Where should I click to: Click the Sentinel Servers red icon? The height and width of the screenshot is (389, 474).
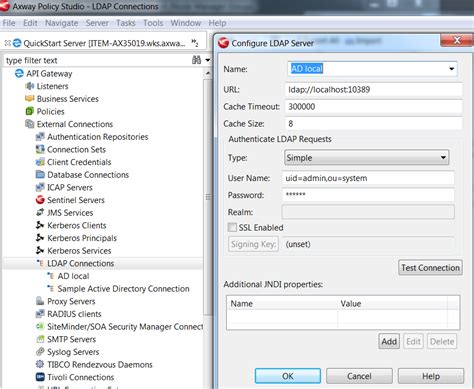[40, 200]
